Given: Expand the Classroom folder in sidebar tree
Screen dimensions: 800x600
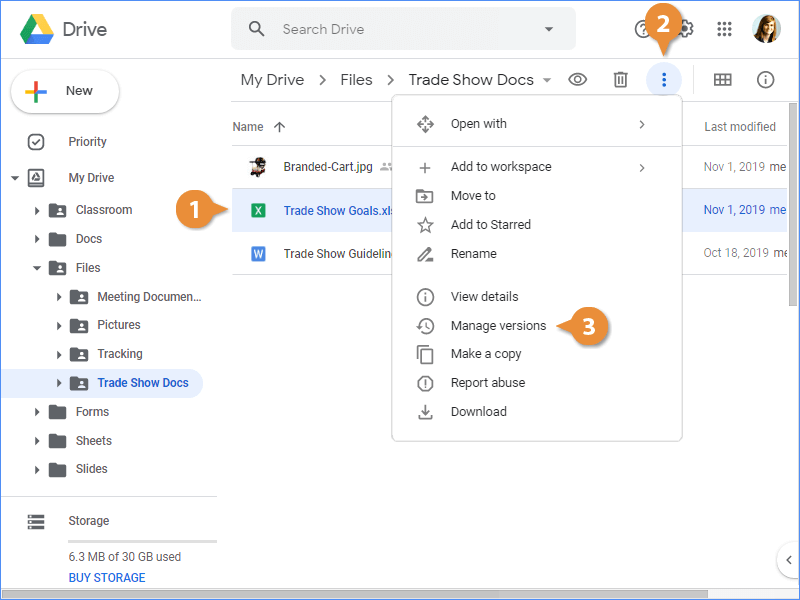Looking at the screenshot, I should point(37,211).
